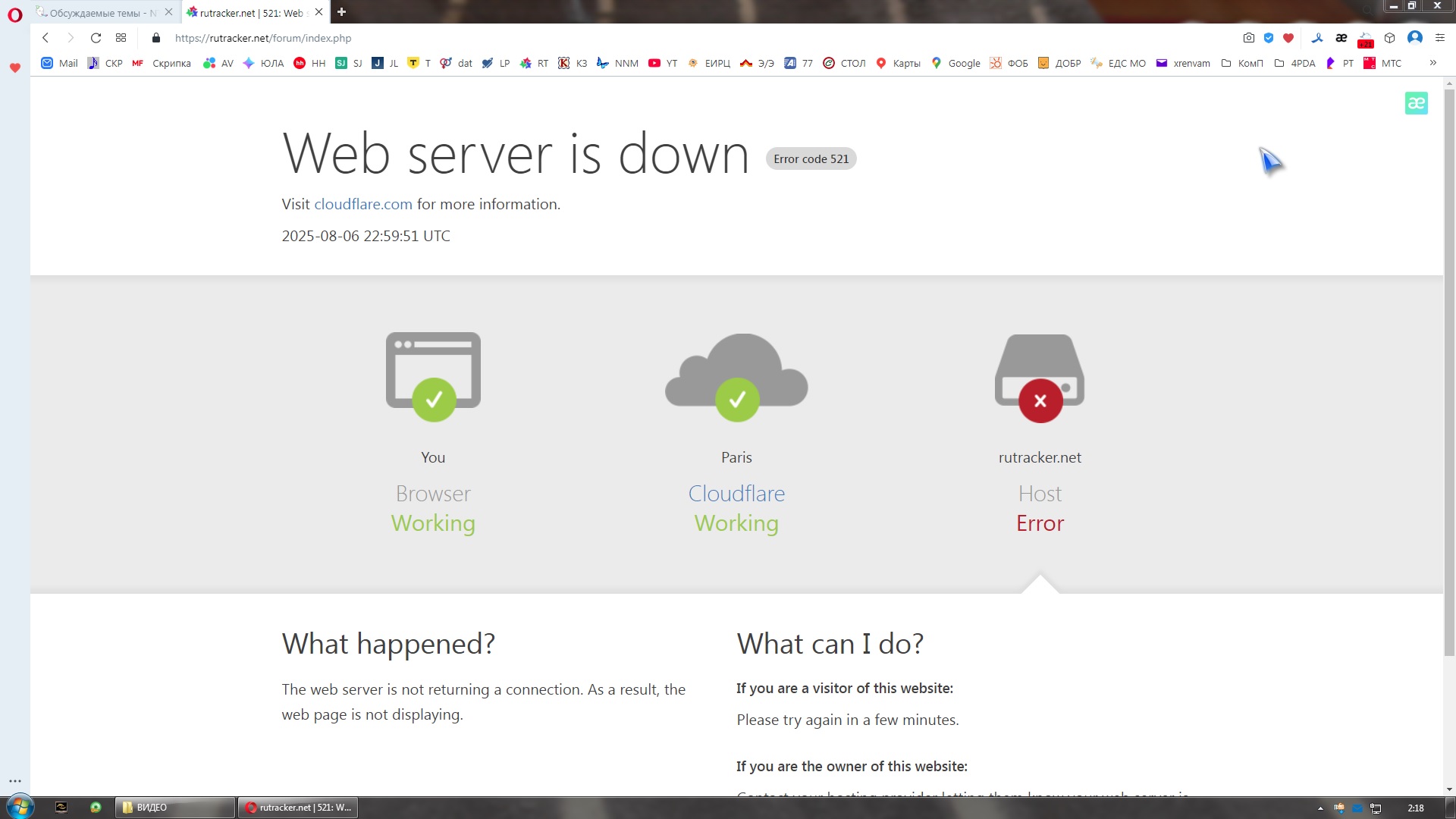Take a snapshot with camera icon
The height and width of the screenshot is (819, 1456).
point(1249,38)
